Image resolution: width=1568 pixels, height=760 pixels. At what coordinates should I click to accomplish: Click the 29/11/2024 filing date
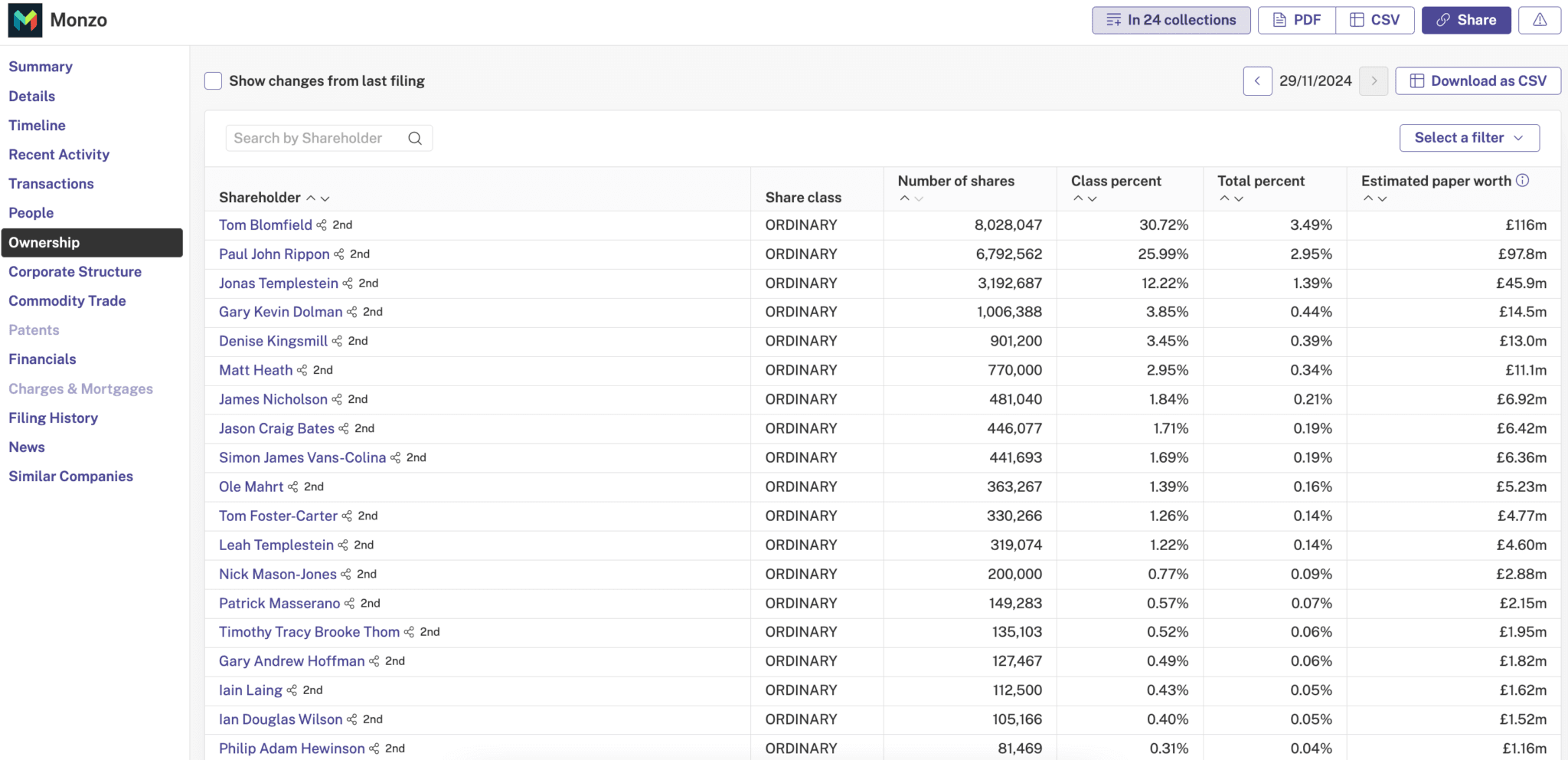(1315, 80)
